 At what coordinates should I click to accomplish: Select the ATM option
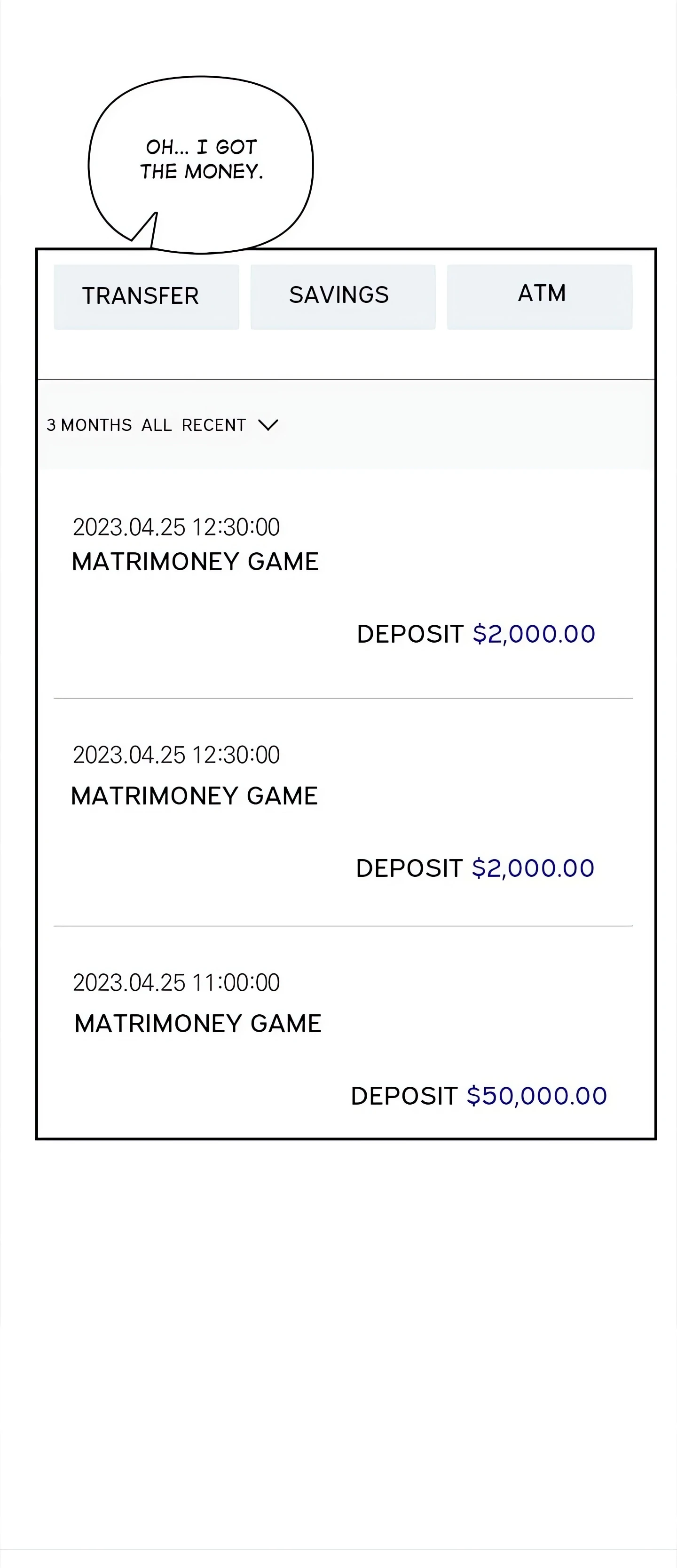(540, 296)
